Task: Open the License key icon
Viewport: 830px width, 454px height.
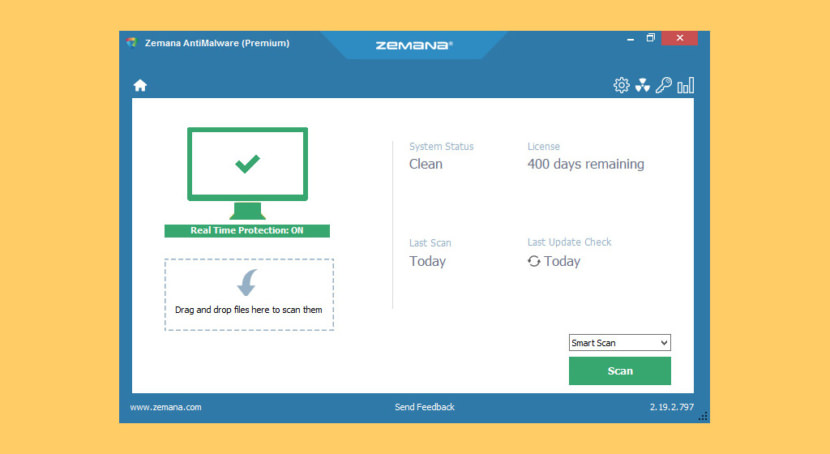Action: tap(663, 86)
